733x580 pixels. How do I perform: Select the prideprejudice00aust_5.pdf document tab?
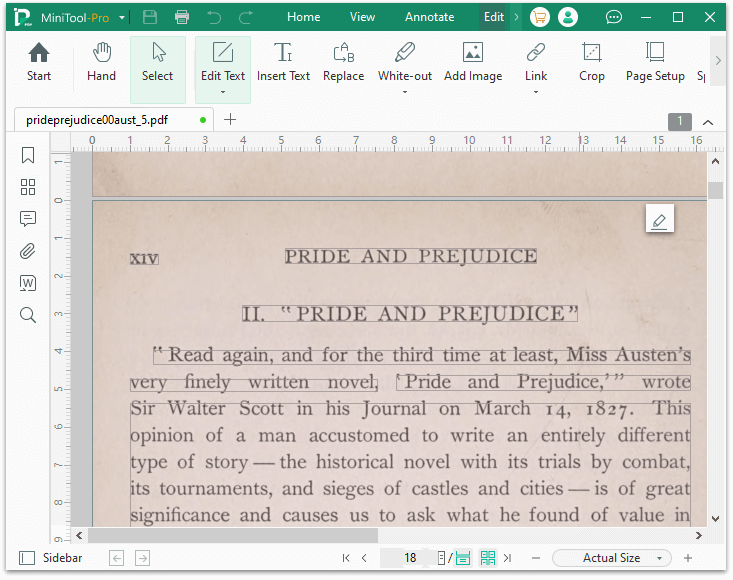[114, 120]
